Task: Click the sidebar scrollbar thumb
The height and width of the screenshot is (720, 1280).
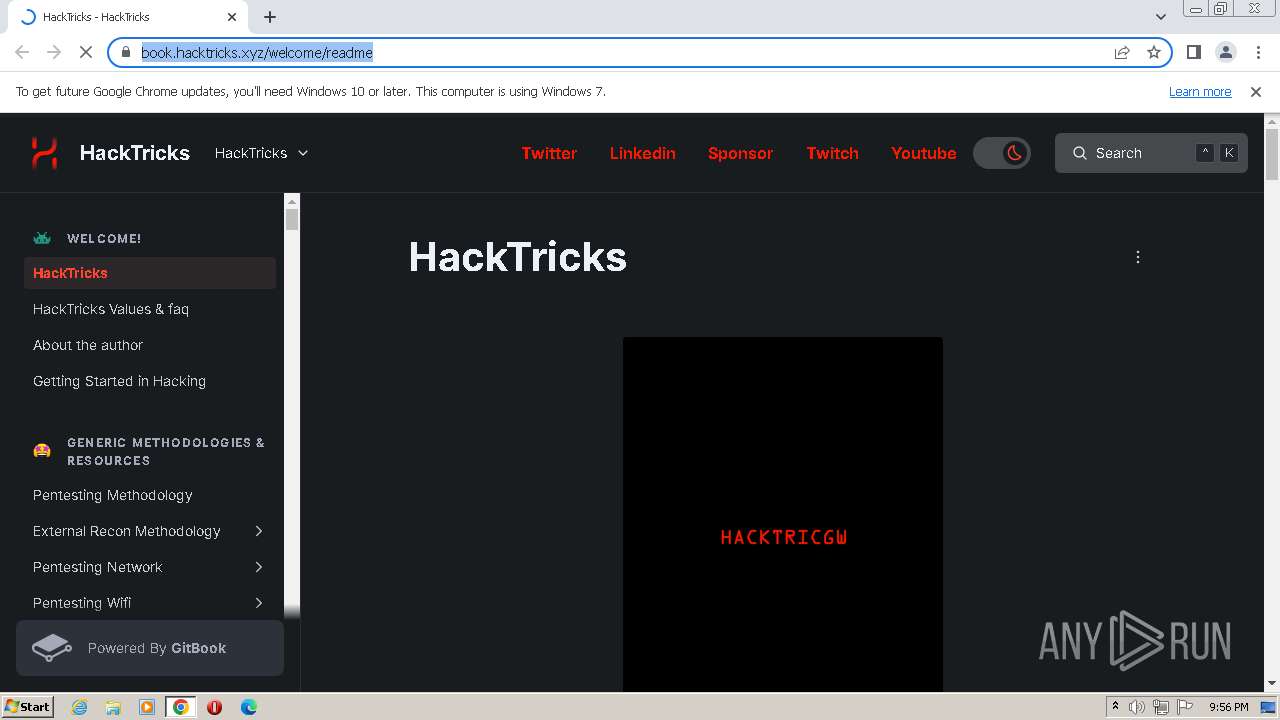Action: pyautogui.click(x=292, y=220)
